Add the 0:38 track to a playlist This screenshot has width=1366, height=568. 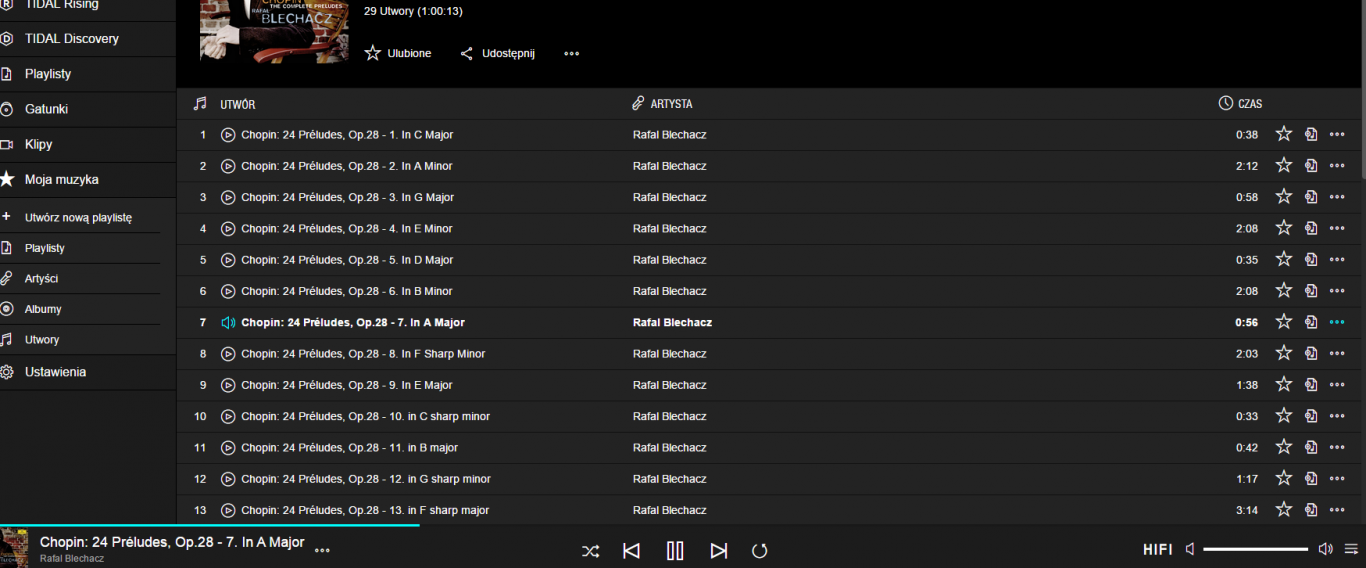1311,135
